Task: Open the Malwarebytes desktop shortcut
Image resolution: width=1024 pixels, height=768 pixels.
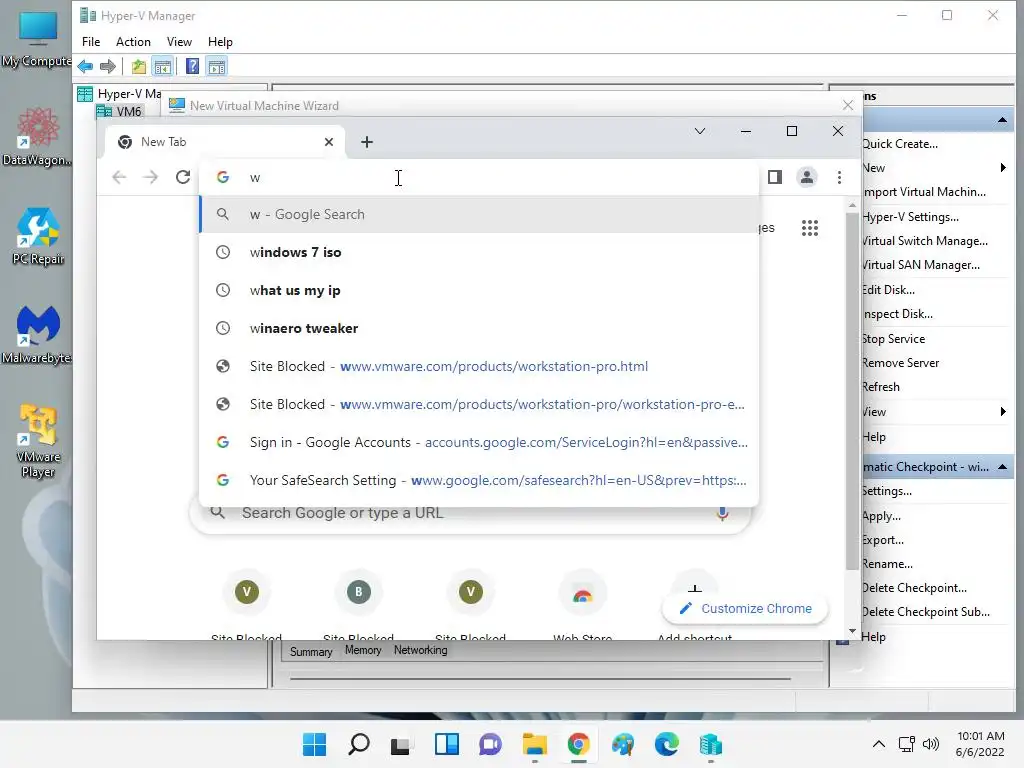Action: click(37, 335)
